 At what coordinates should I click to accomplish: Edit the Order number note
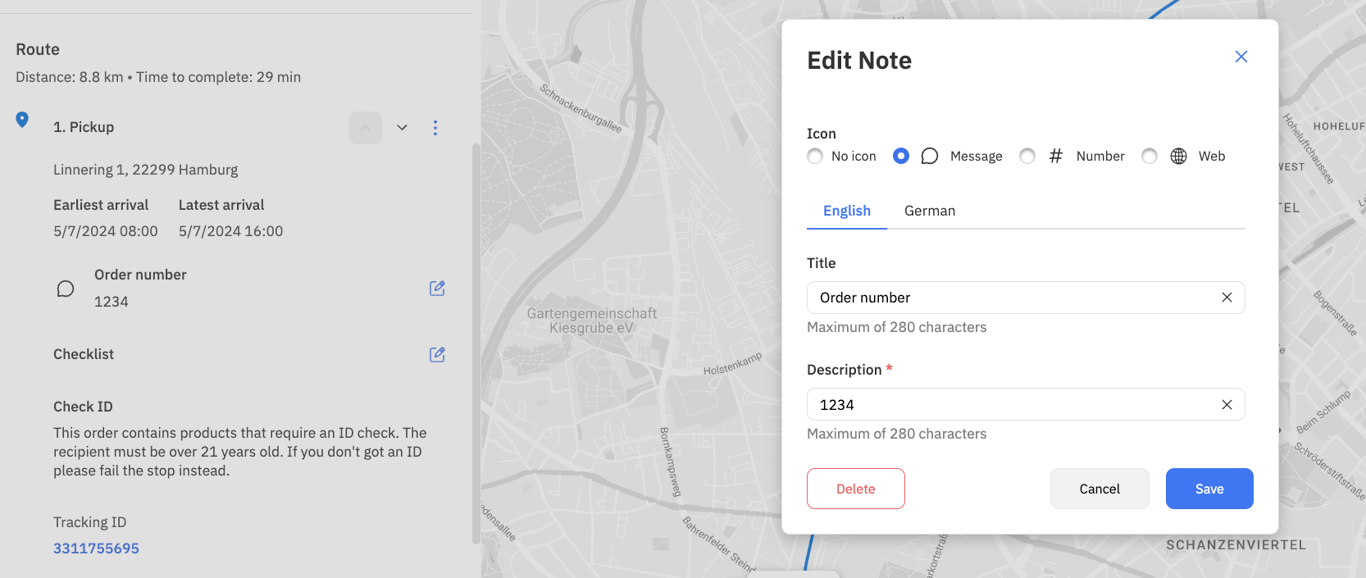point(437,288)
